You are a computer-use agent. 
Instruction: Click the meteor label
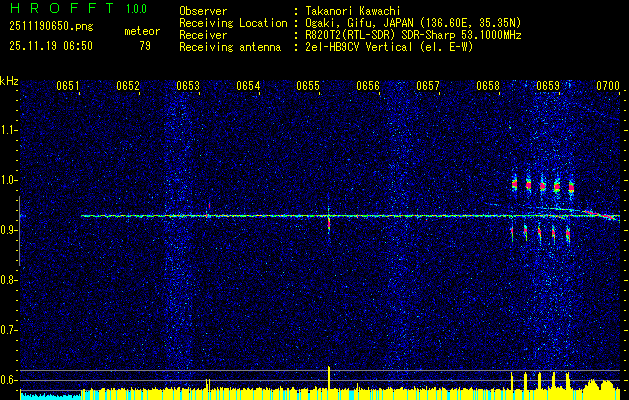[142, 32]
